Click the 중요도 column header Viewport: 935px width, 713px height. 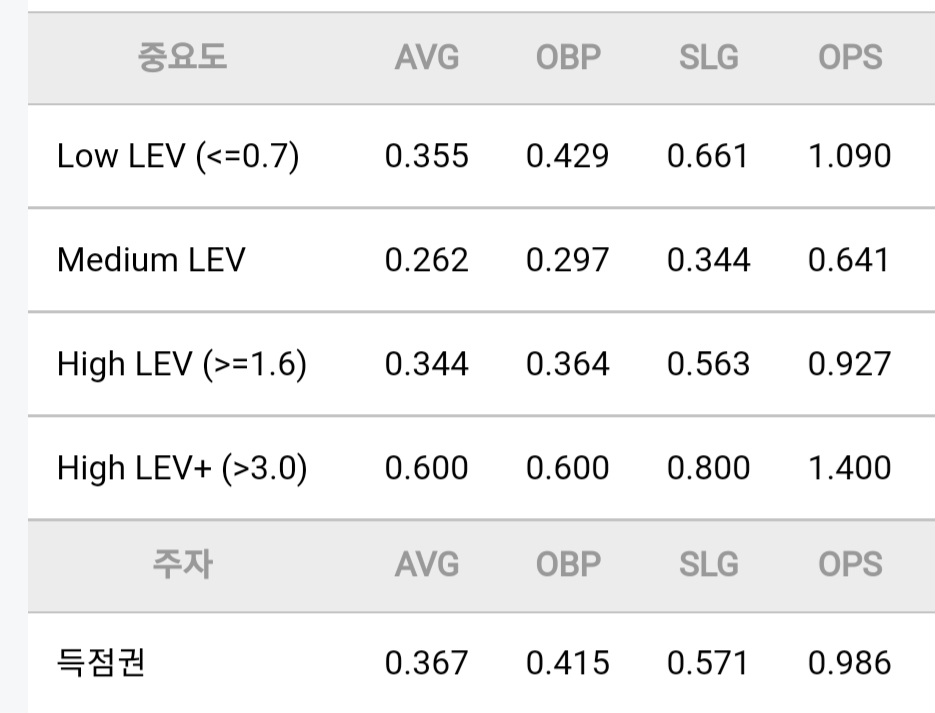(x=182, y=57)
